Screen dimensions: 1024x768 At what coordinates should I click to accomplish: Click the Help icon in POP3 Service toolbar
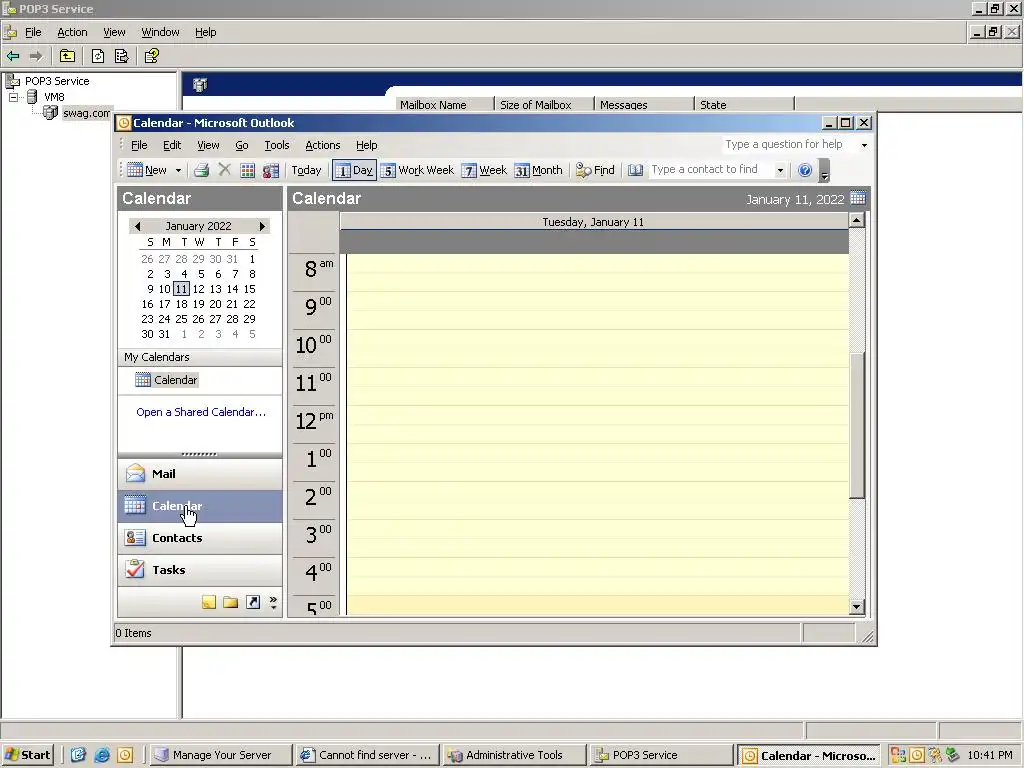(x=152, y=56)
